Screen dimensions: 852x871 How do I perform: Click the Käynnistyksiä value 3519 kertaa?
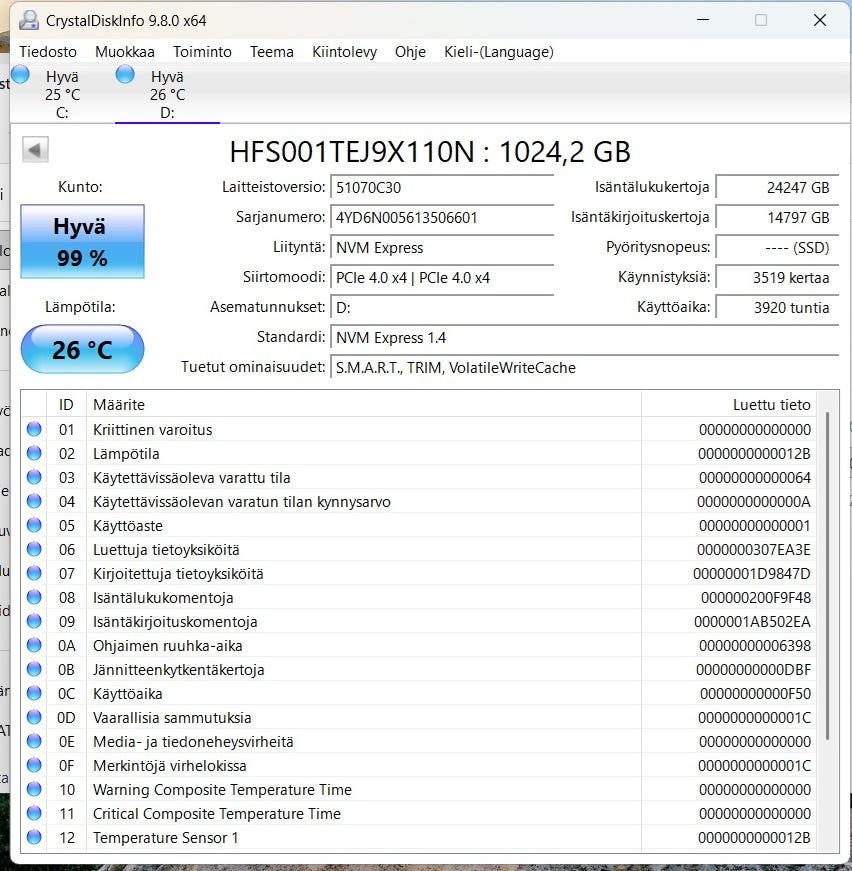pyautogui.click(x=777, y=277)
